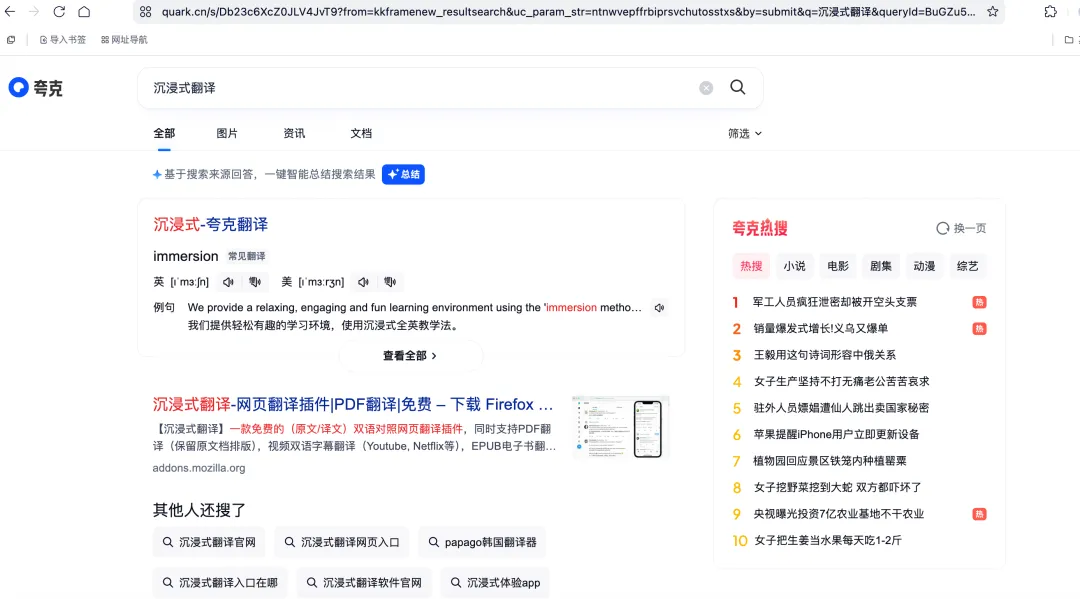Open hot search 植物园回应景区铁笼内种植罂粟
Image resolution: width=1080 pixels, height=599 pixels.
pos(830,461)
